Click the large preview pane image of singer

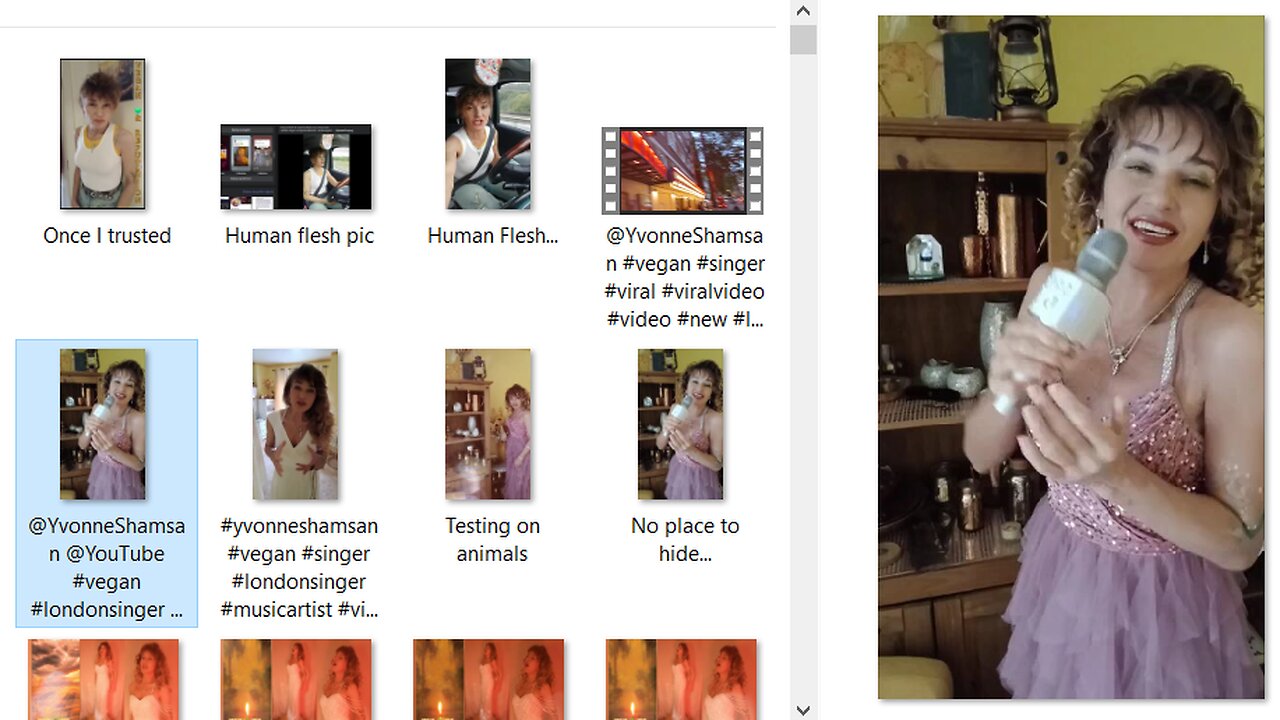point(1071,357)
